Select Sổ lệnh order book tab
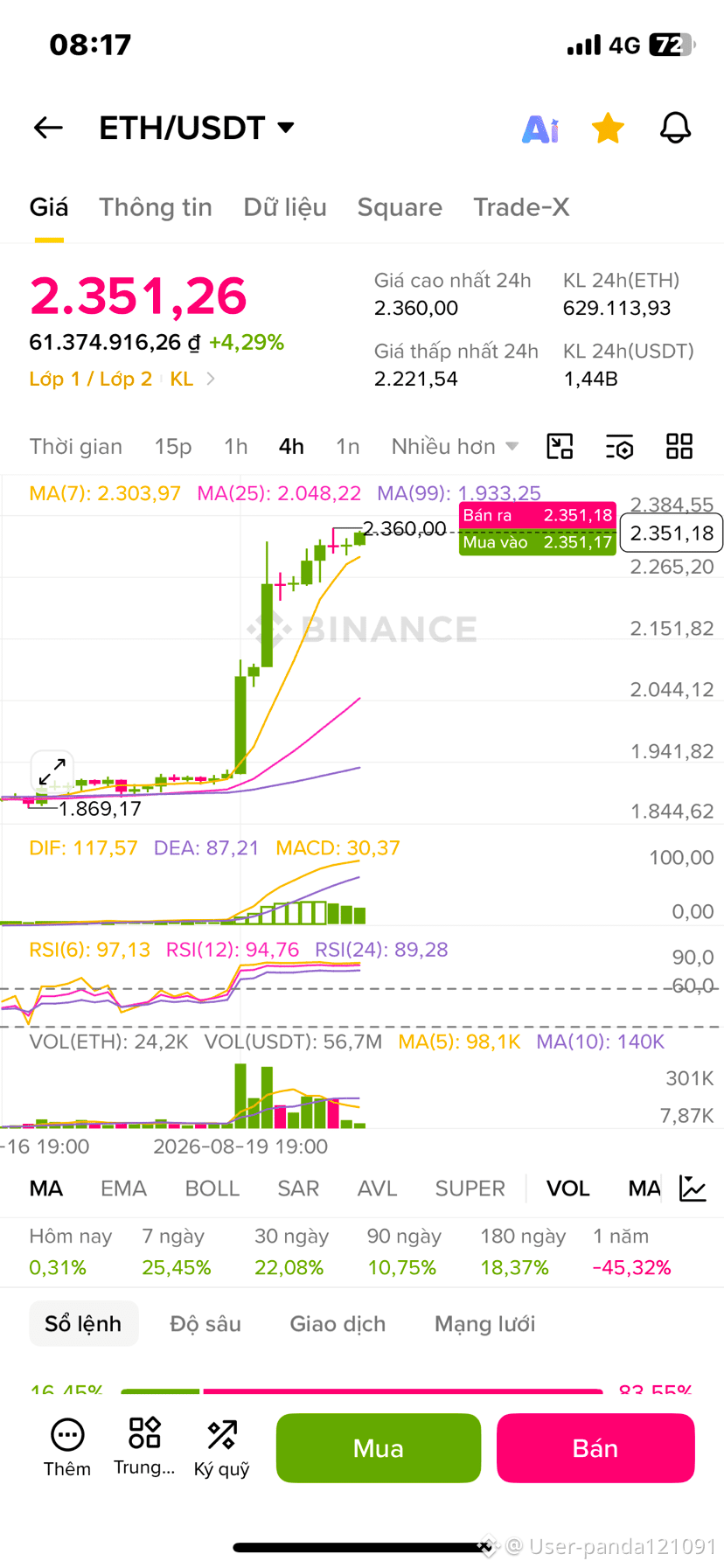Viewport: 724px width, 1568px height. (x=83, y=1324)
